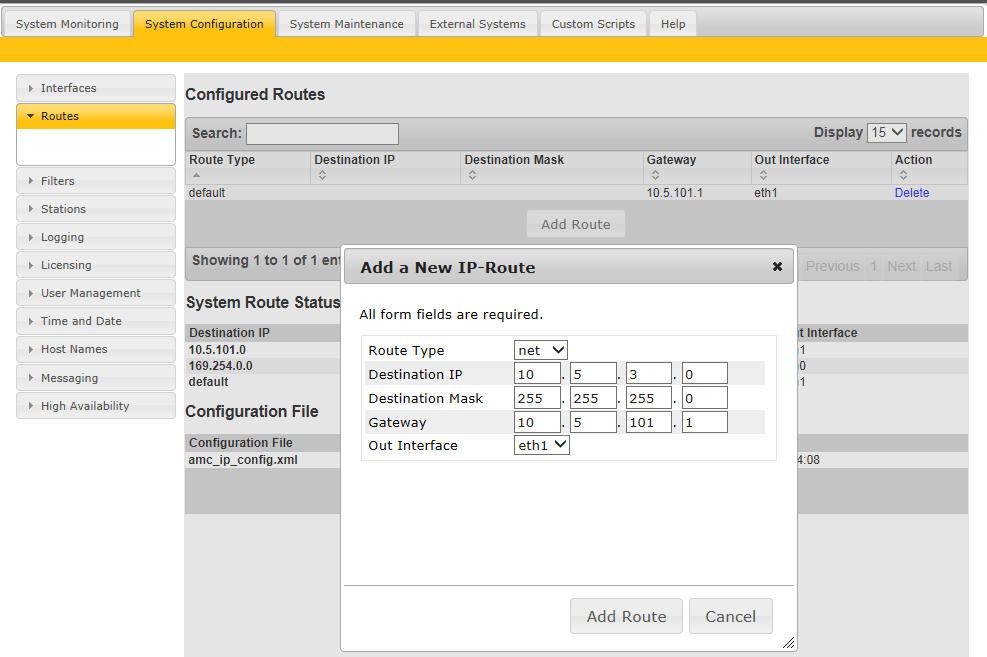
Task: Cancel the new IP route dialog
Action: tap(730, 616)
